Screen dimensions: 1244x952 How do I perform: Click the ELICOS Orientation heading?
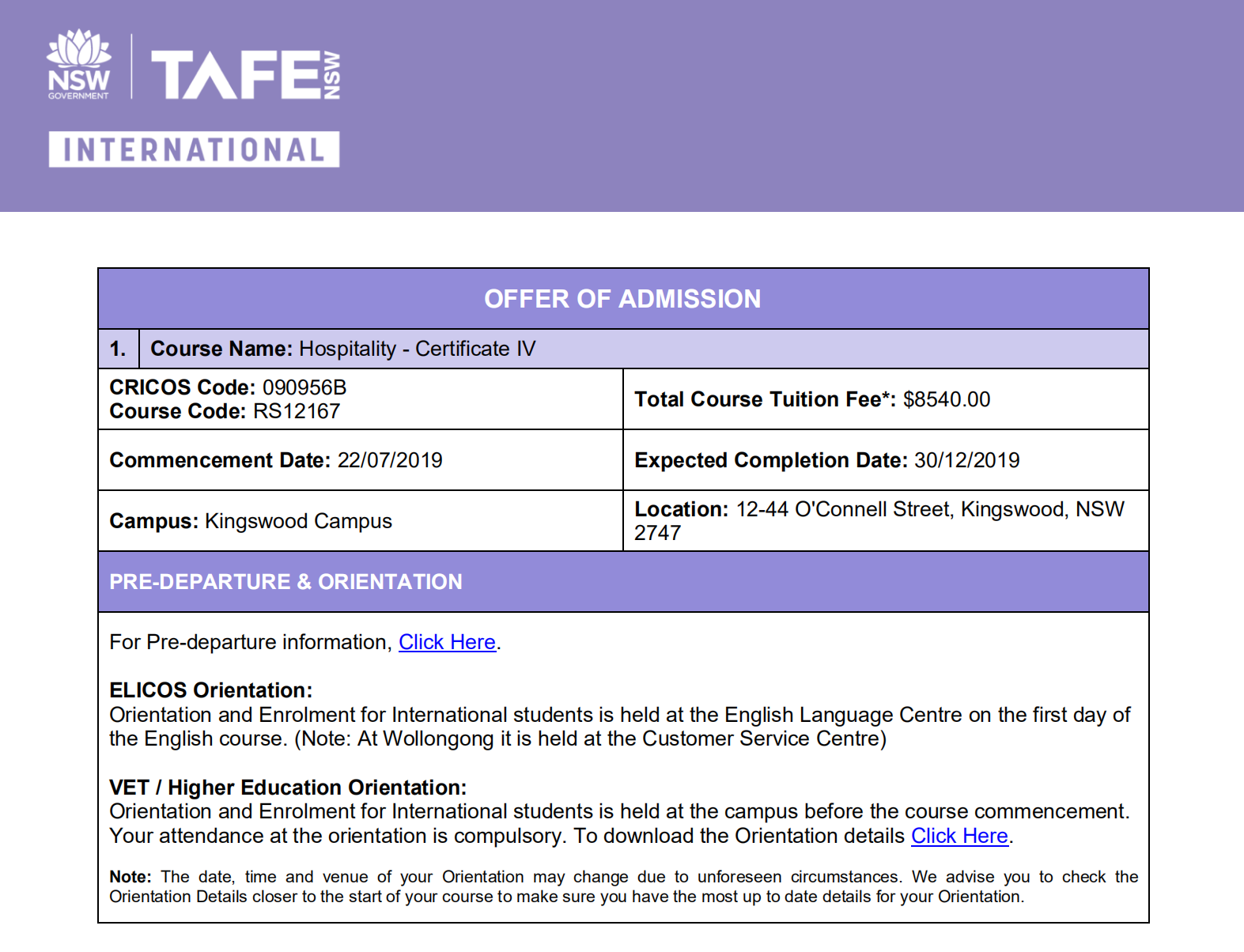pyautogui.click(x=210, y=690)
